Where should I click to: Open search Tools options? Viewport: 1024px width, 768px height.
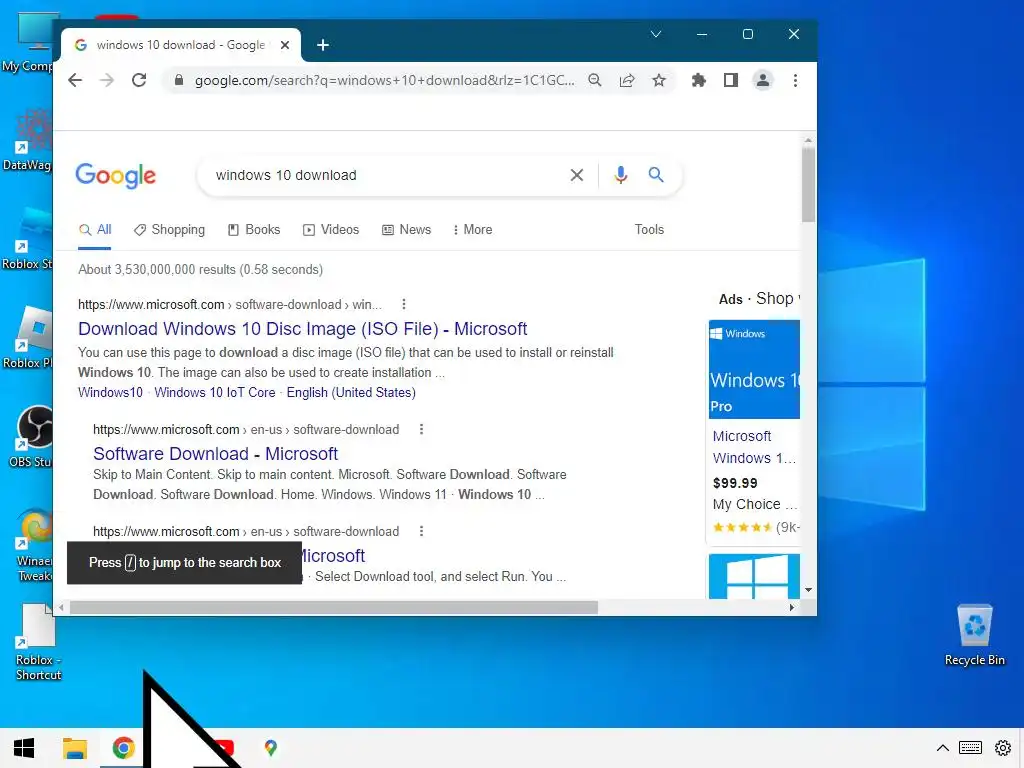point(649,230)
